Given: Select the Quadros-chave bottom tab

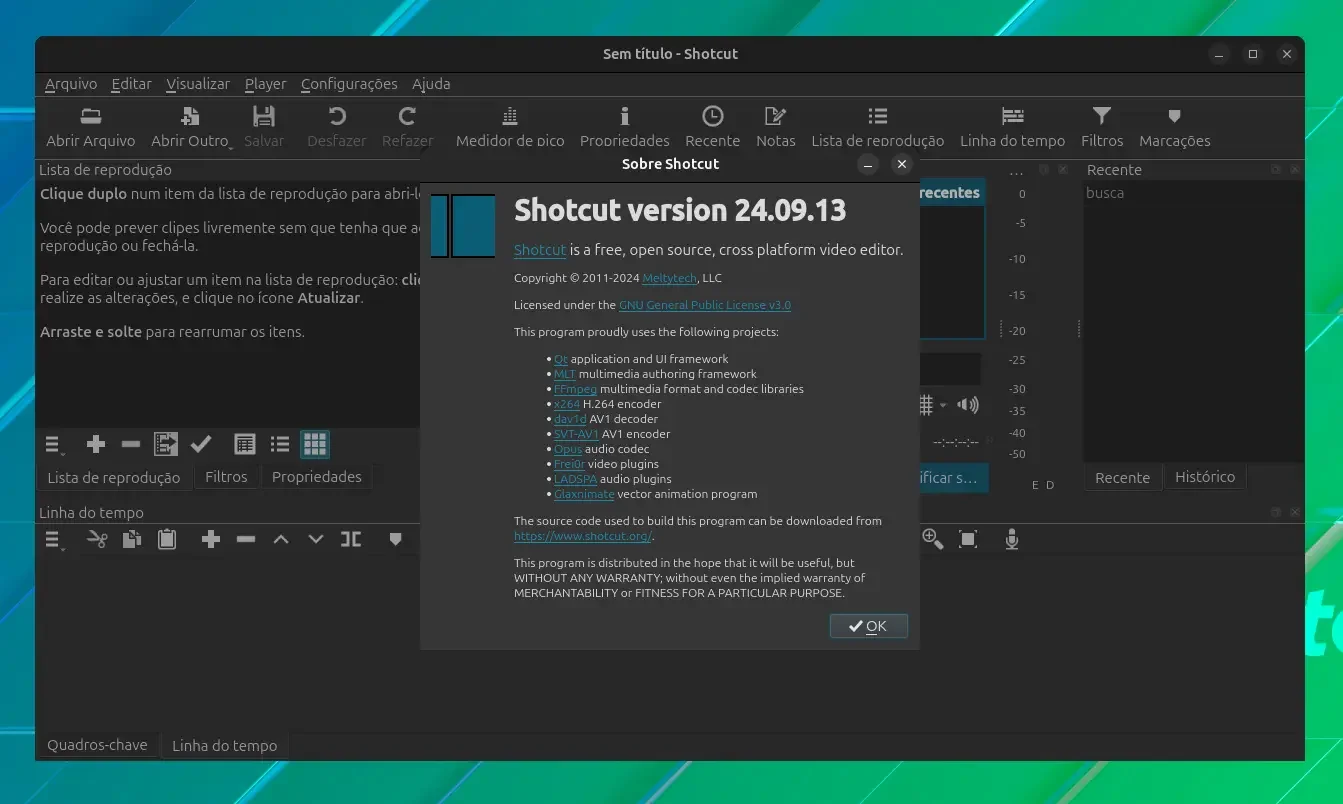Looking at the screenshot, I should (x=97, y=745).
